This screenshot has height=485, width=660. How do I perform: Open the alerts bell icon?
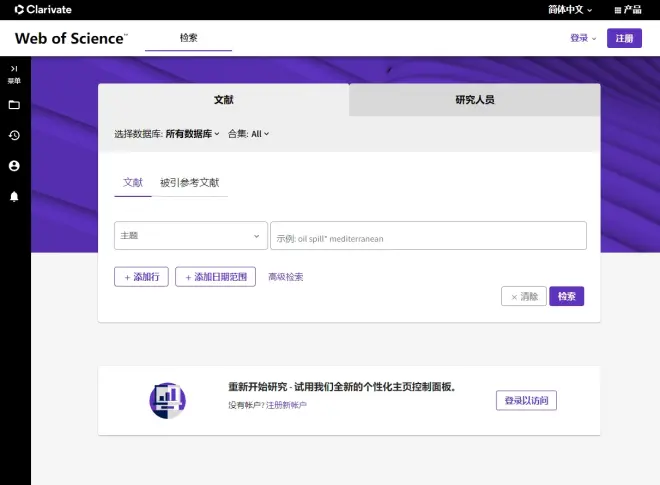pos(14,197)
